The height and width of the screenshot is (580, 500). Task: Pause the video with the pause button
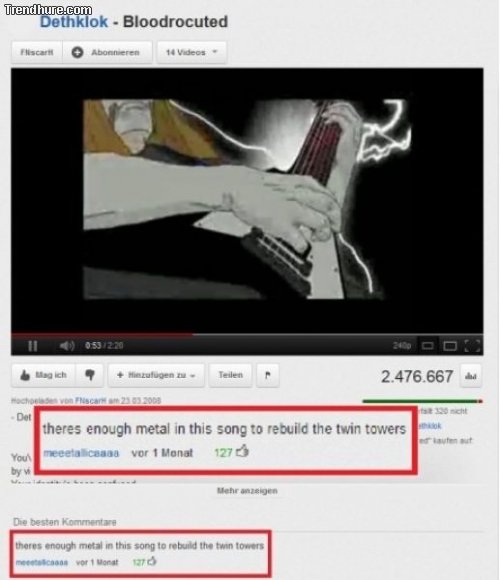pyautogui.click(x=33, y=346)
